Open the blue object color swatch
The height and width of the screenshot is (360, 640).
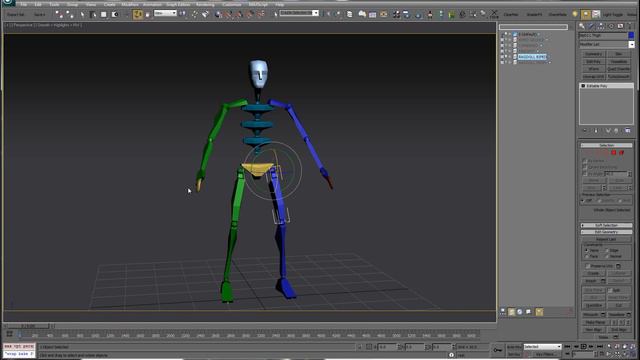pos(631,36)
